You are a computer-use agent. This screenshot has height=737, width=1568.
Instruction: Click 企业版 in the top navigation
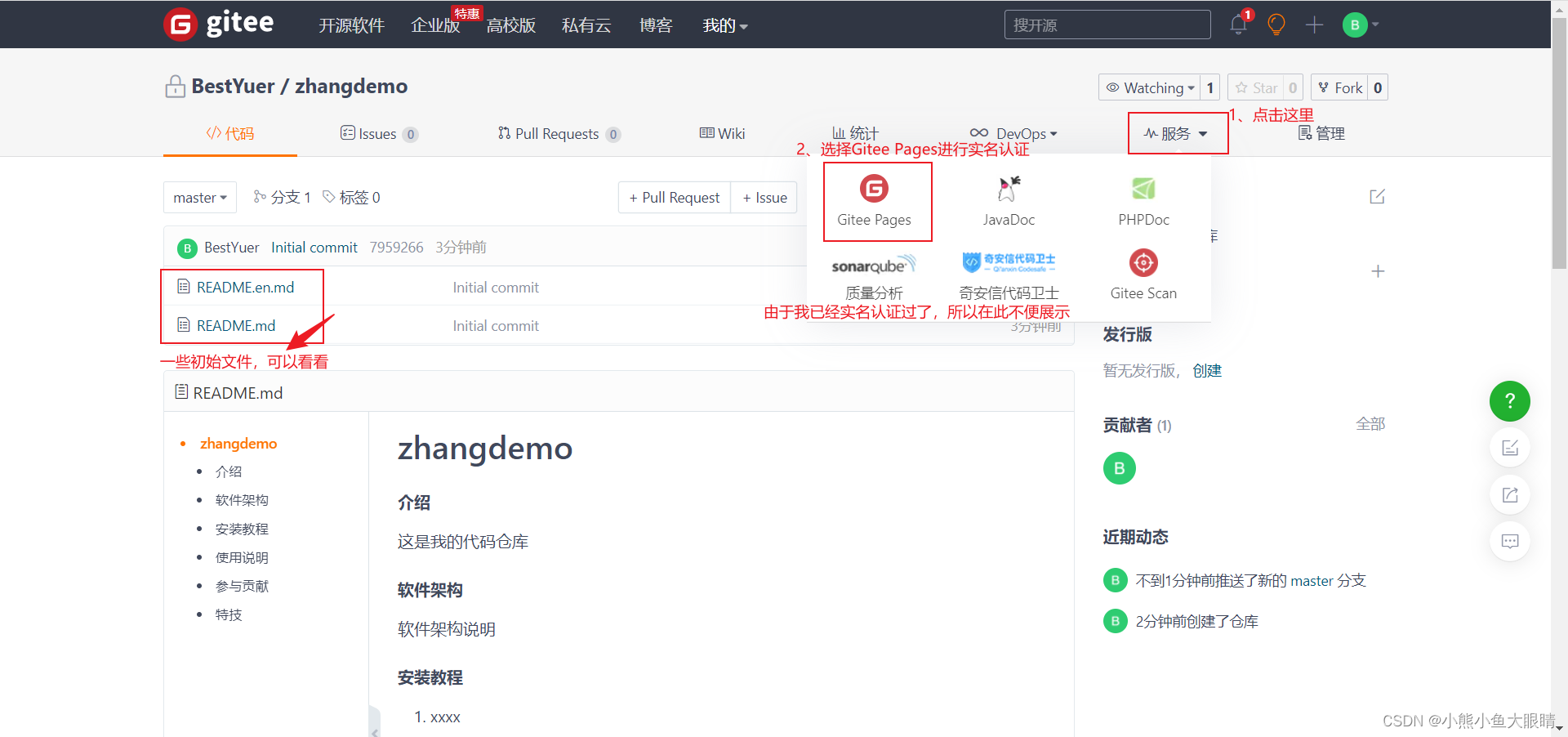pos(435,25)
